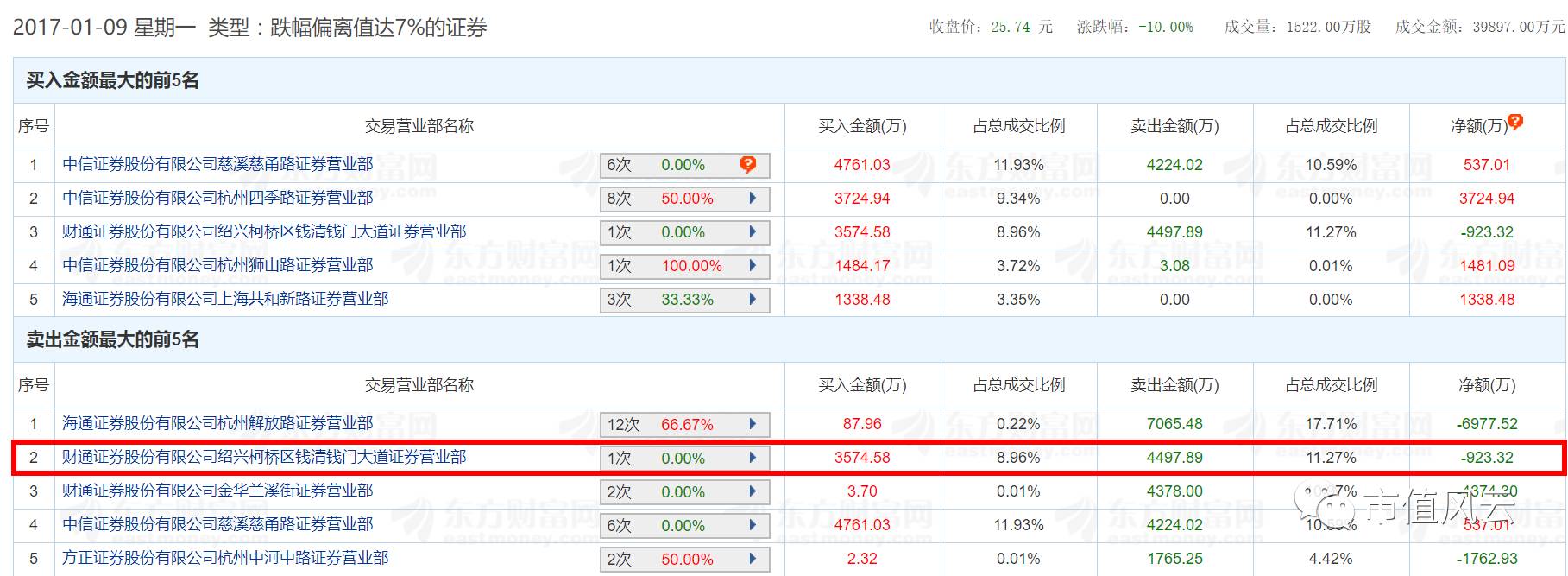Expand arrow for 杭州解放路 12次 66.67%
This screenshot has height=576, width=1568.
[x=753, y=424]
